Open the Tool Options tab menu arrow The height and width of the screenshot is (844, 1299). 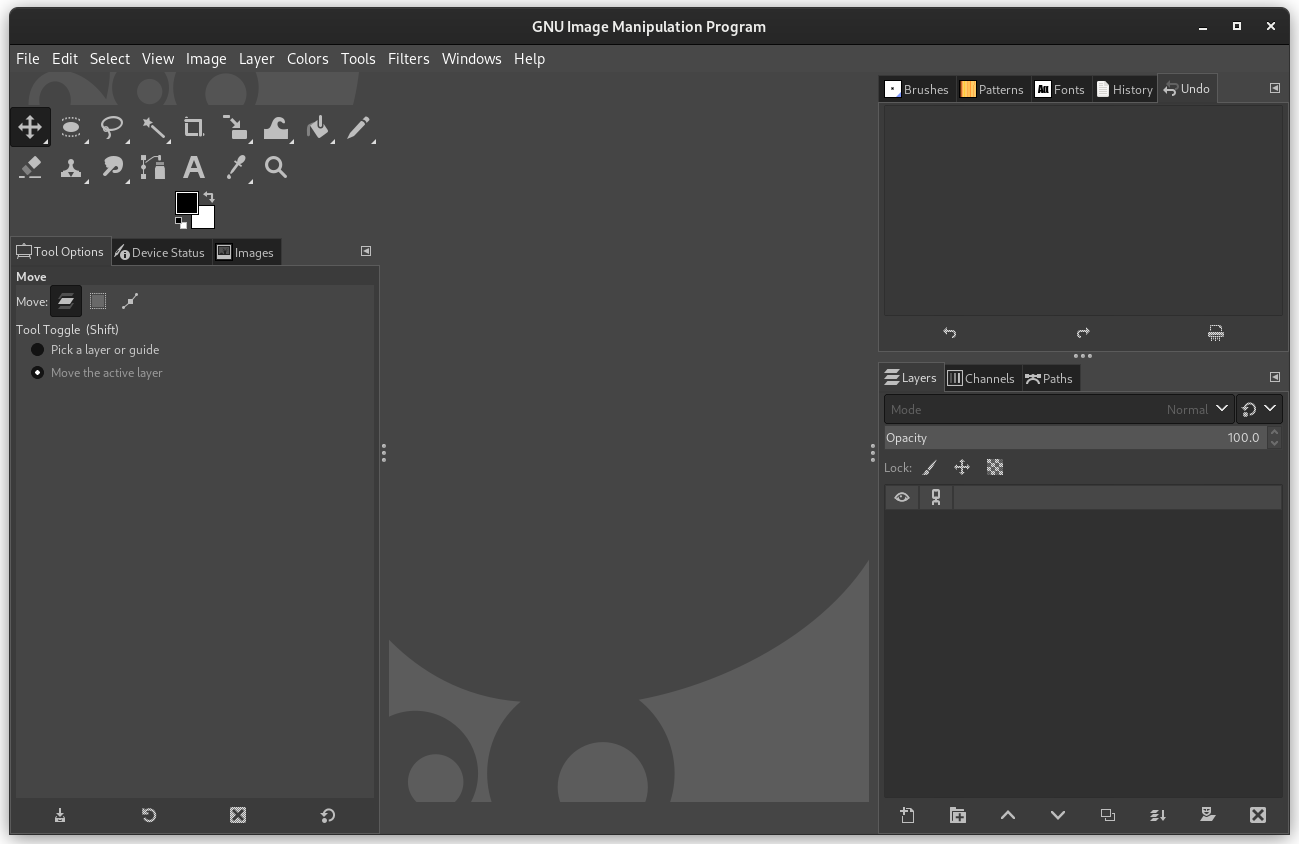366,251
